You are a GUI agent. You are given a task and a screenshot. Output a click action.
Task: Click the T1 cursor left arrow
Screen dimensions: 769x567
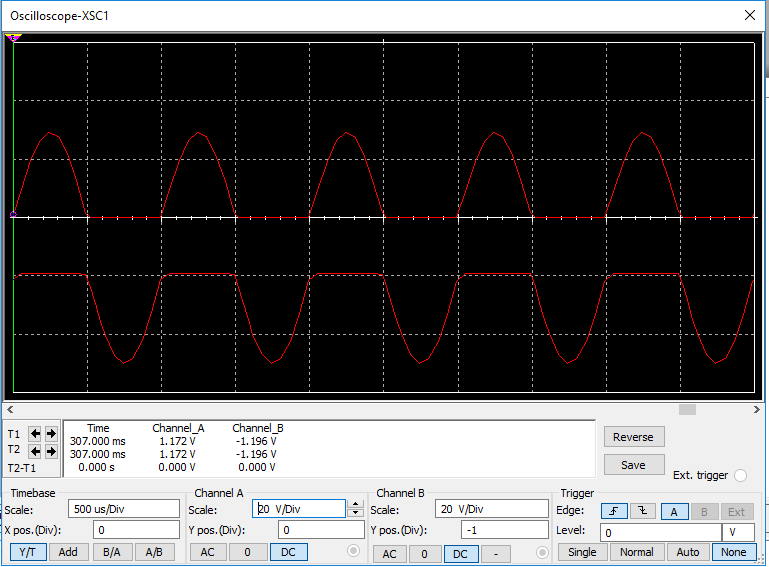(35, 434)
